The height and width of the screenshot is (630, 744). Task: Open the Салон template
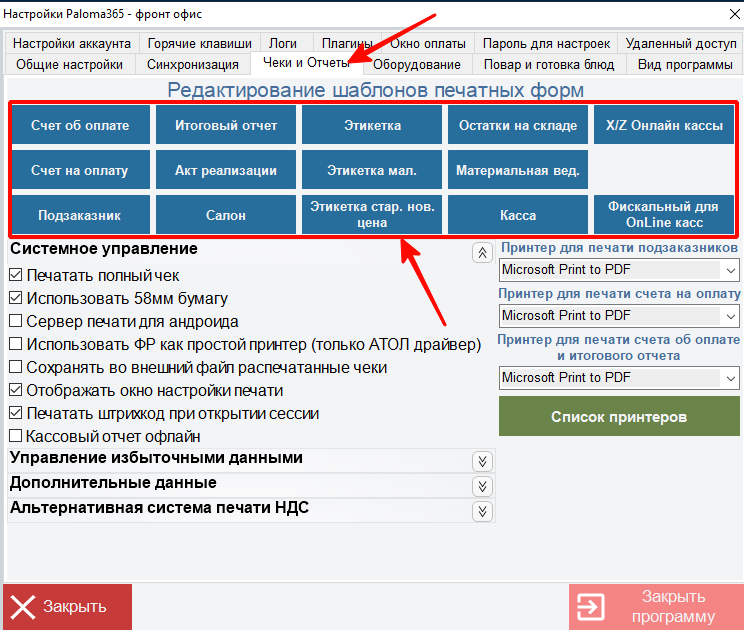pos(226,214)
